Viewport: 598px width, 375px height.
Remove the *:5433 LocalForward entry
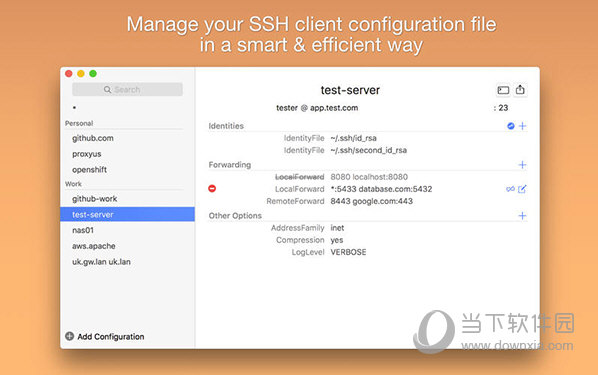pyautogui.click(x=212, y=188)
